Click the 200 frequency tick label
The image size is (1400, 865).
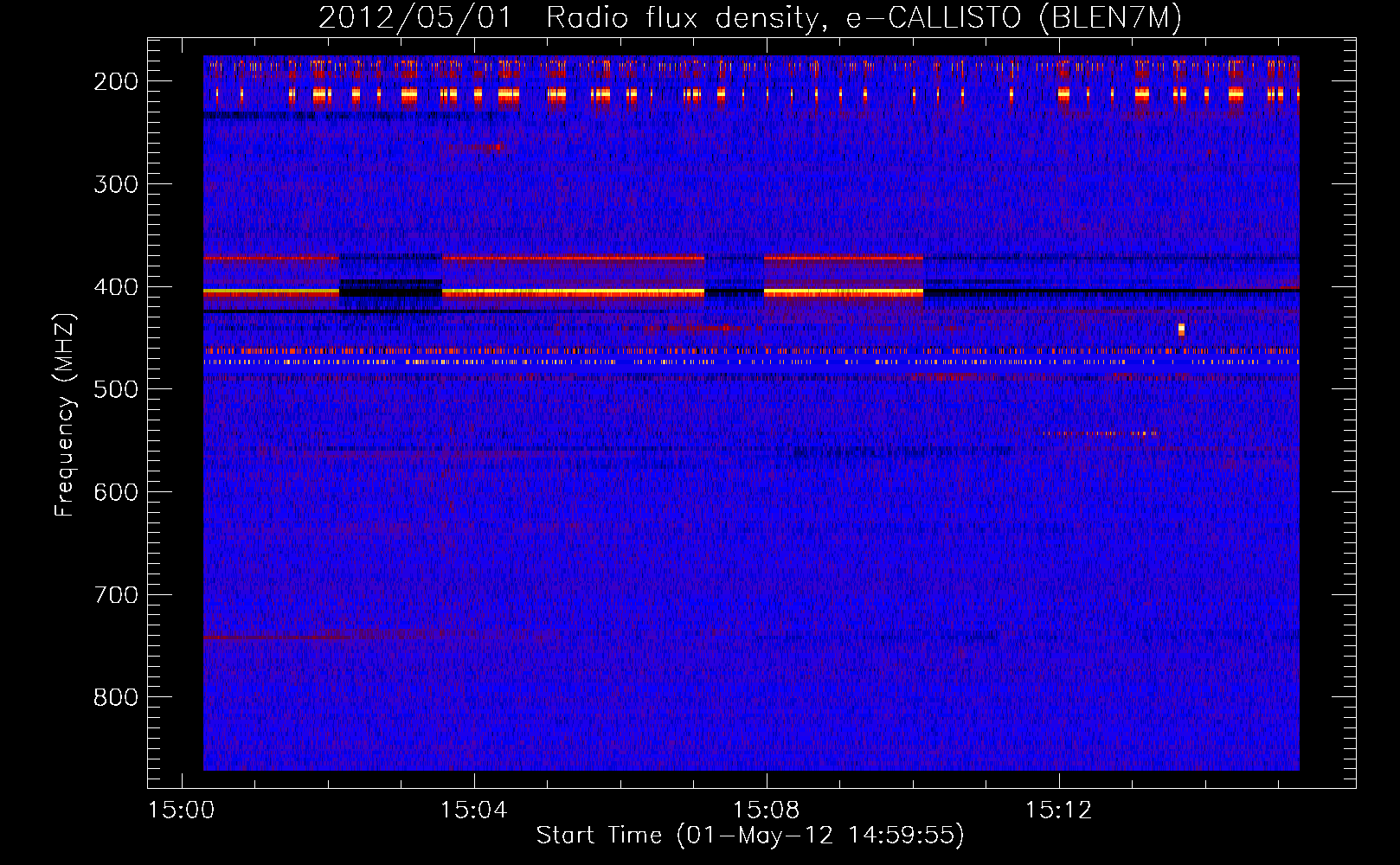[x=116, y=81]
